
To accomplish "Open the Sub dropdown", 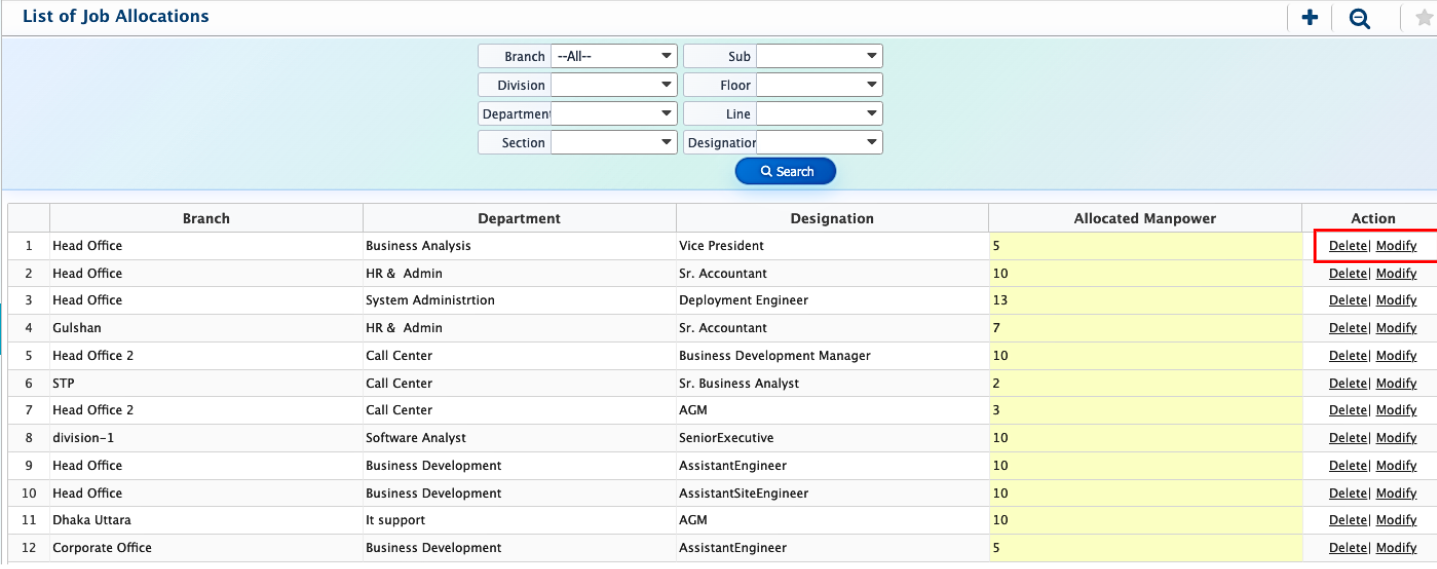I will pyautogui.click(x=818, y=56).
